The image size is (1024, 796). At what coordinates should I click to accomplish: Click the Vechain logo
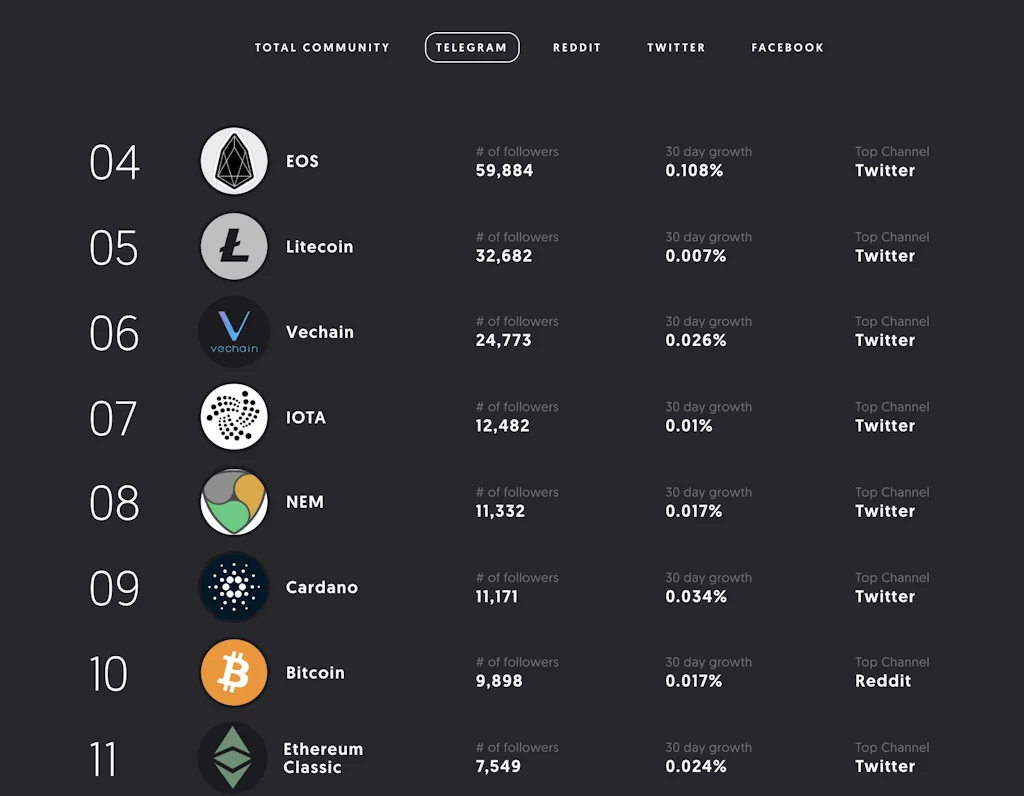pyautogui.click(x=233, y=331)
